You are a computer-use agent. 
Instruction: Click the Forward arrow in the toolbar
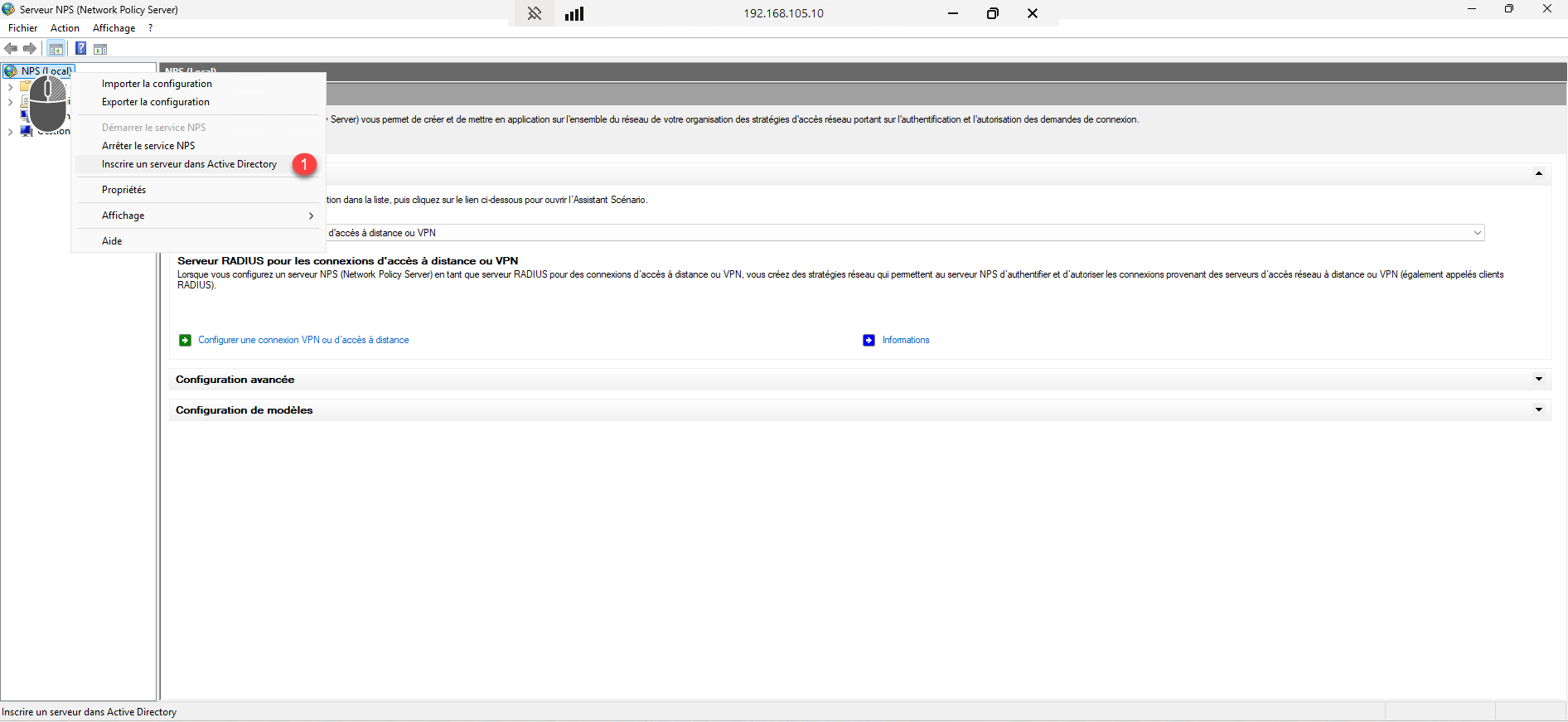click(30, 49)
